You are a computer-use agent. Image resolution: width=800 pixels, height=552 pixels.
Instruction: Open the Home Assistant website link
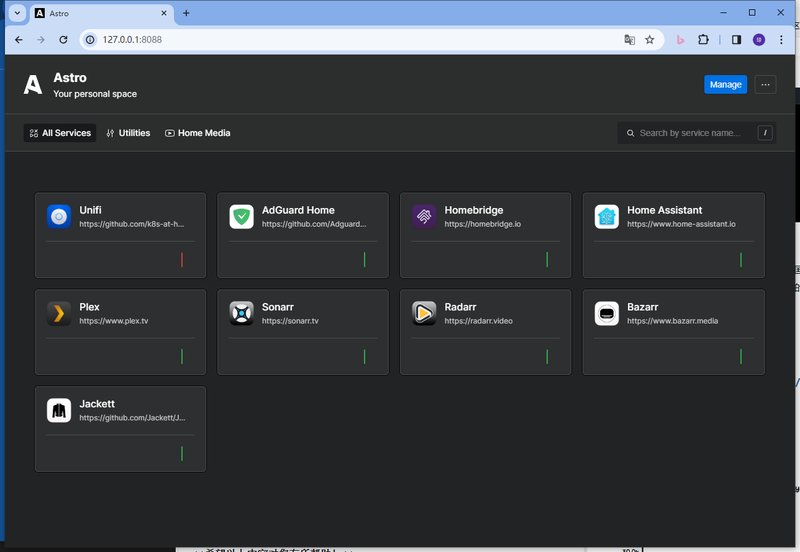[681, 224]
